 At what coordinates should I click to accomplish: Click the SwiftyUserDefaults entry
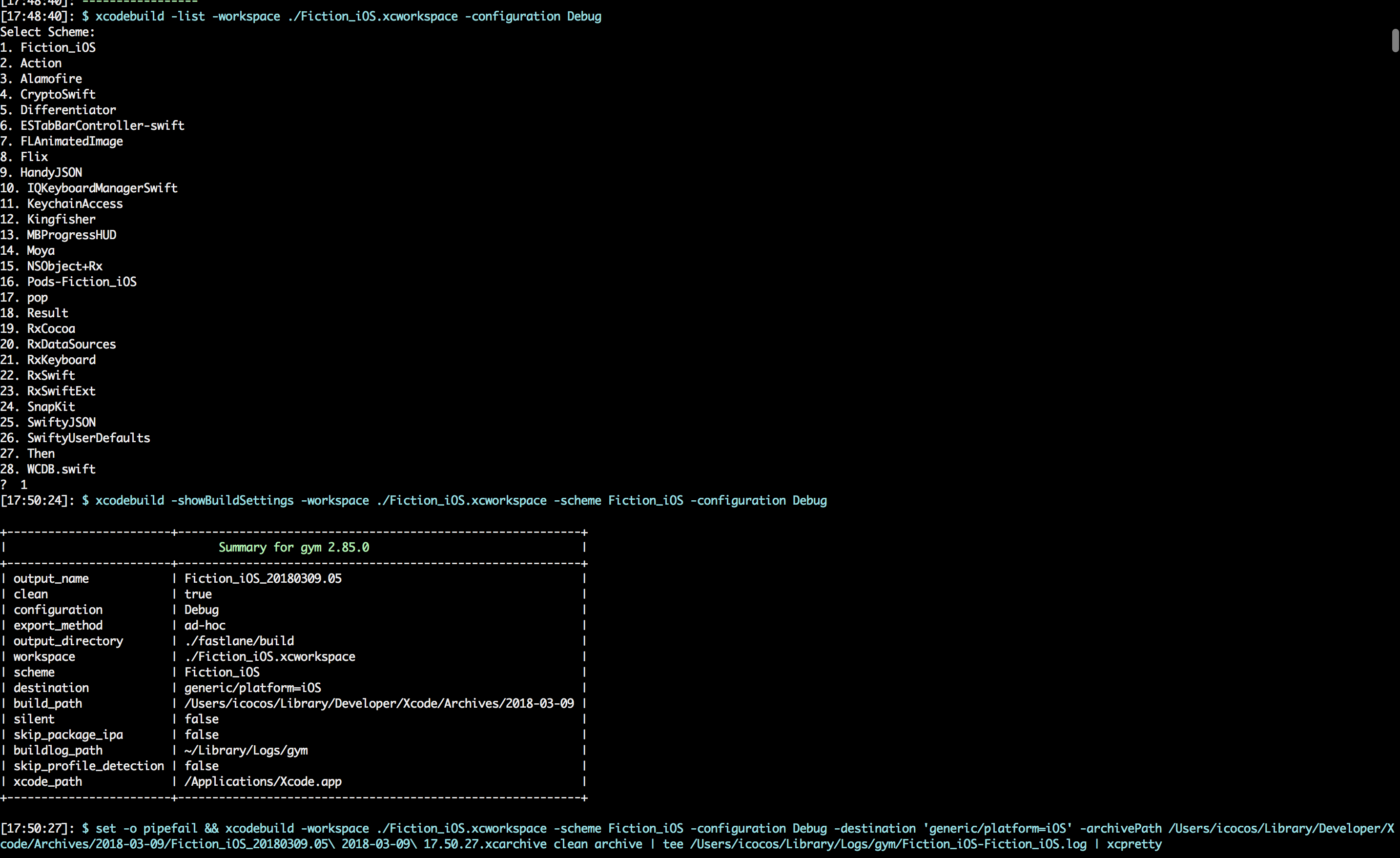pos(88,438)
